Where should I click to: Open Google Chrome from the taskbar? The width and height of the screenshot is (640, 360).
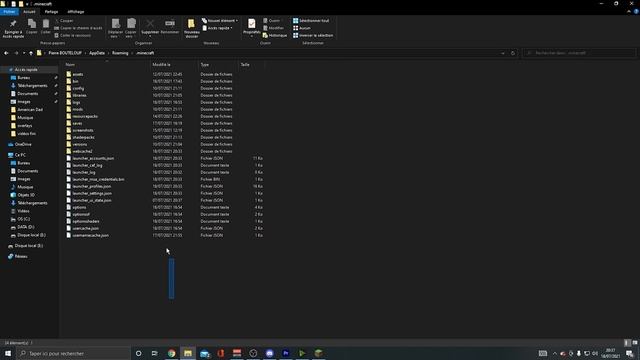[171, 353]
